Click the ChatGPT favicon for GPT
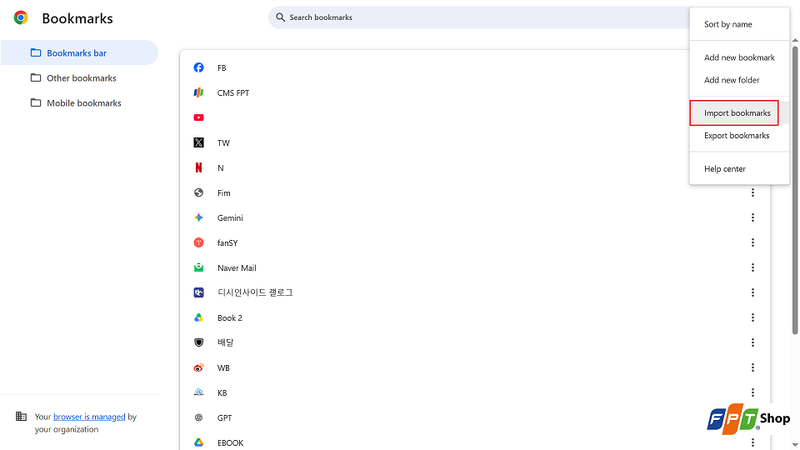The image size is (800, 450). pyautogui.click(x=198, y=418)
